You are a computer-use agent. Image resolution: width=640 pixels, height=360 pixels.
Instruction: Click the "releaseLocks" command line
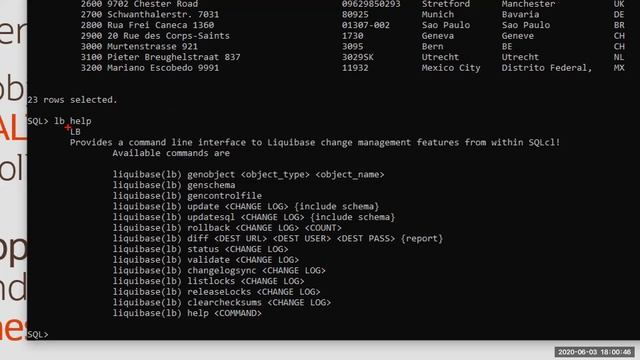point(216,291)
